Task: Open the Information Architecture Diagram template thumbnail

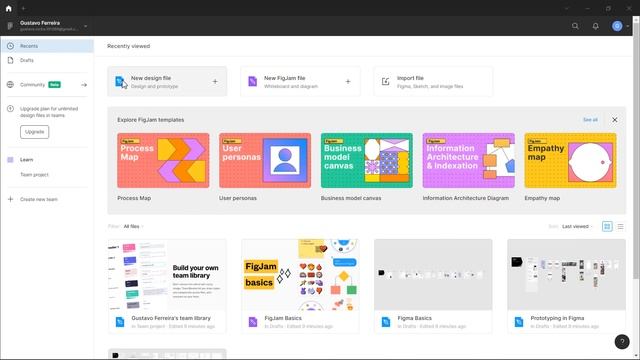Action: 469,160
